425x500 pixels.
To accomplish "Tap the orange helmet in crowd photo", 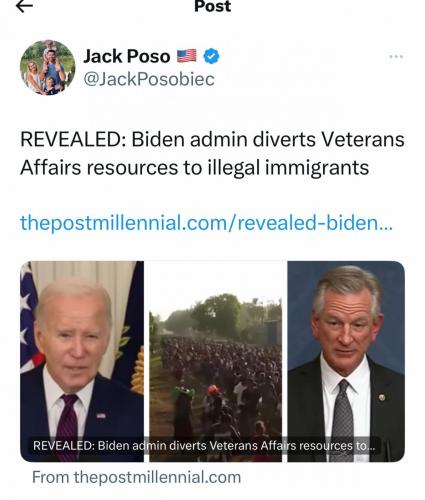I will (213, 390).
